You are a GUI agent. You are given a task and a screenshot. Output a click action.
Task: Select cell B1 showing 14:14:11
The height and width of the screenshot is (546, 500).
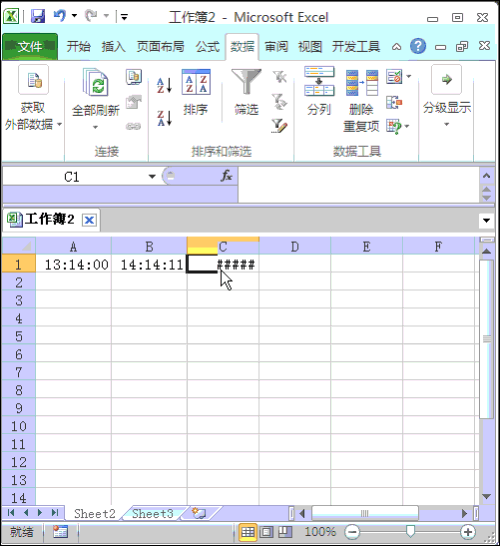(x=149, y=265)
